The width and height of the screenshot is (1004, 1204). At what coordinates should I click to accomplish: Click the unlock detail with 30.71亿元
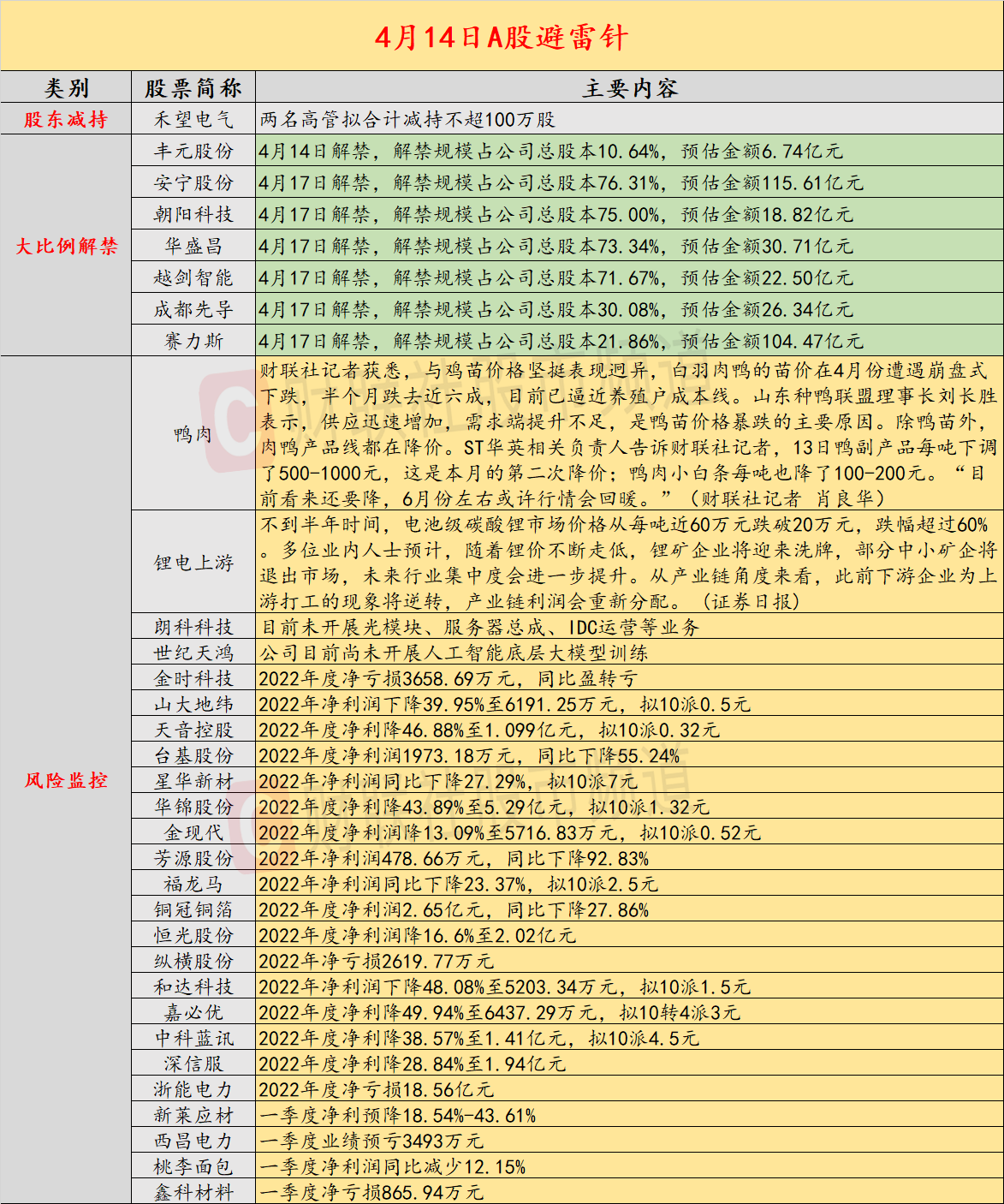[x=556, y=247]
